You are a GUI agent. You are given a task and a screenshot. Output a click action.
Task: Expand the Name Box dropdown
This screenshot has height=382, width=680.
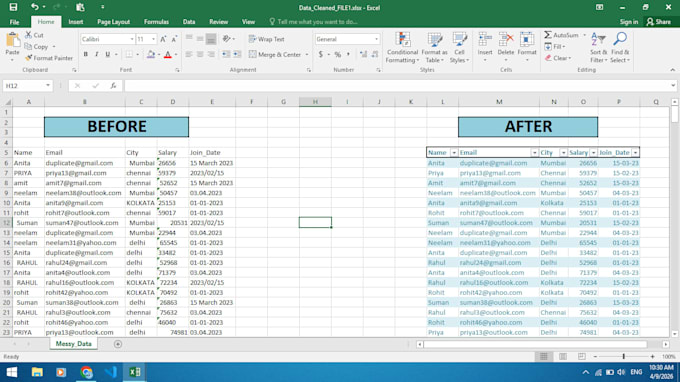pos(48,86)
